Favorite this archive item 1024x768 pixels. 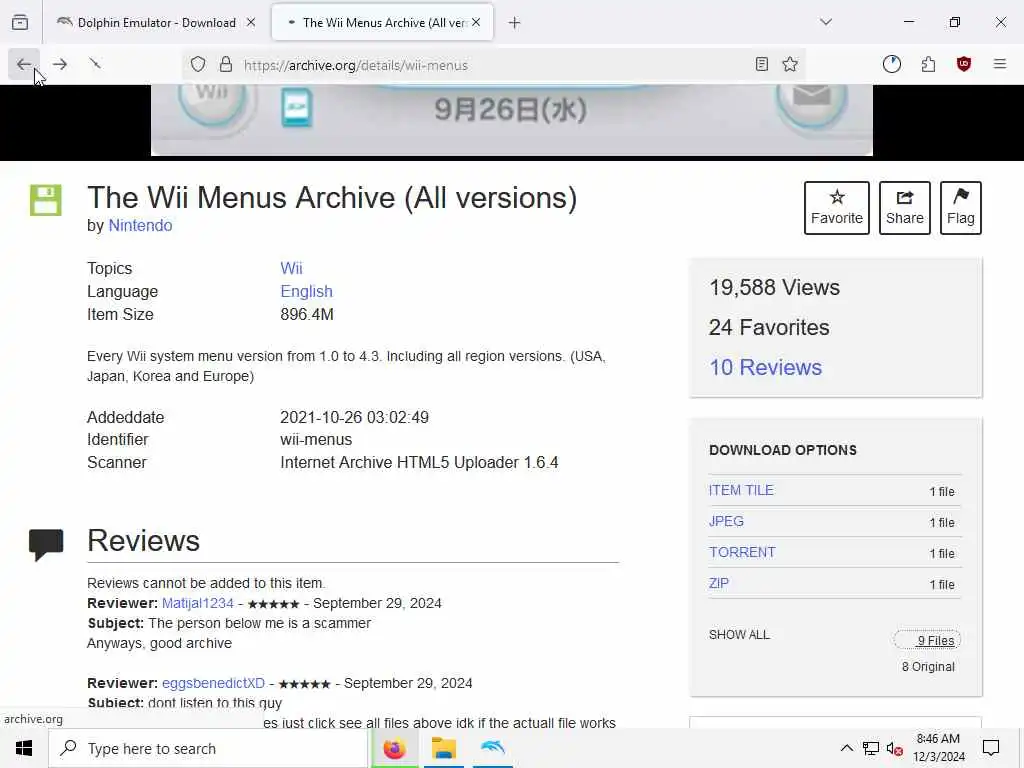(x=837, y=208)
